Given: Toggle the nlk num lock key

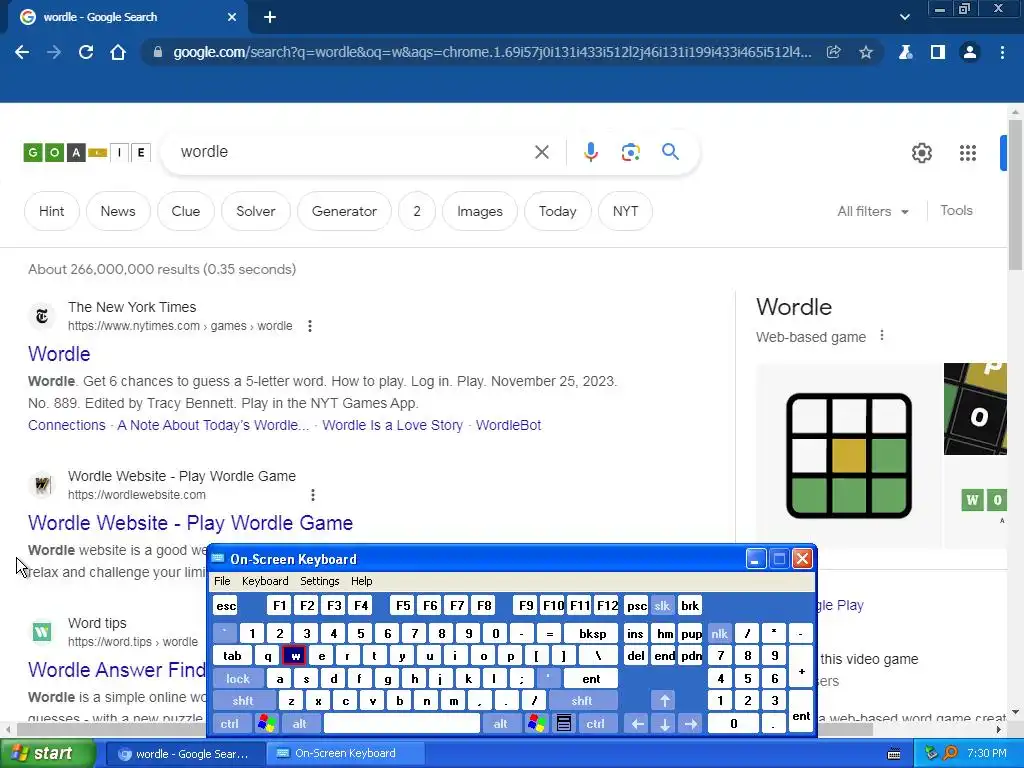Looking at the screenshot, I should (x=719, y=633).
